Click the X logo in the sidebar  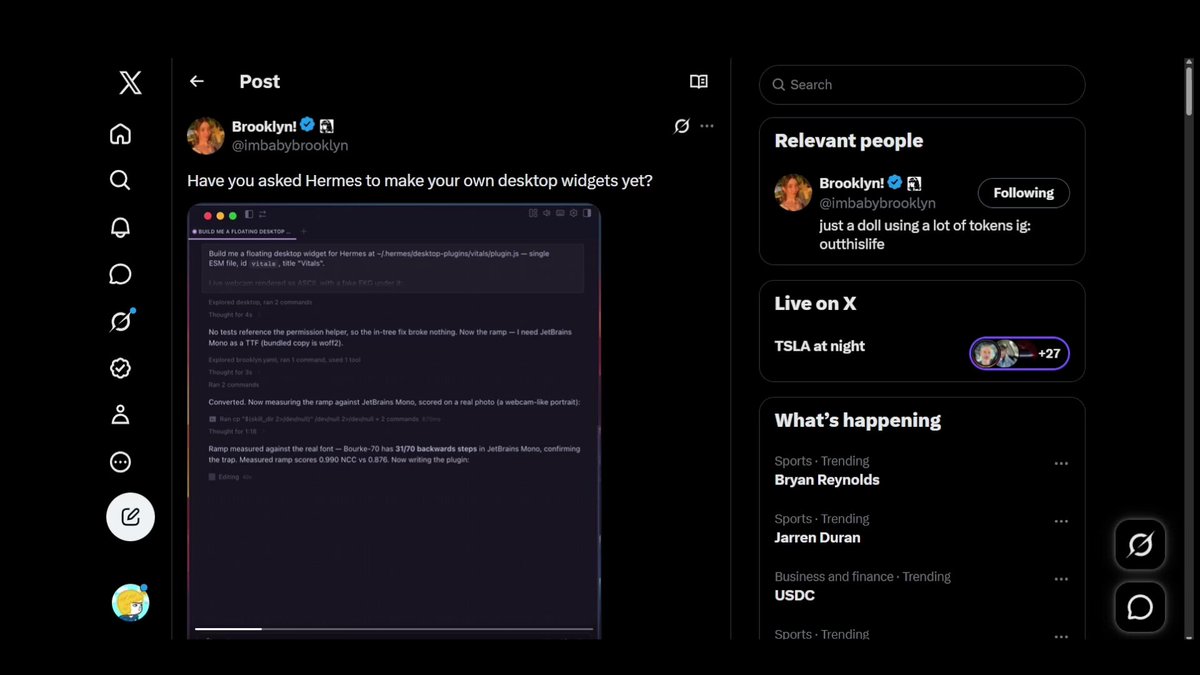click(130, 82)
